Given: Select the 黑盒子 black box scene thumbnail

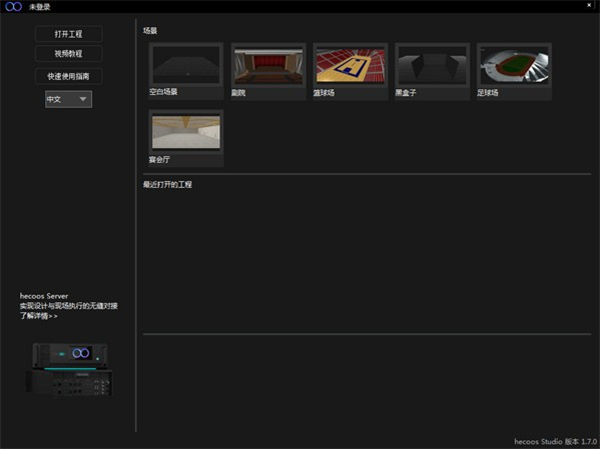Looking at the screenshot, I should point(432,65).
